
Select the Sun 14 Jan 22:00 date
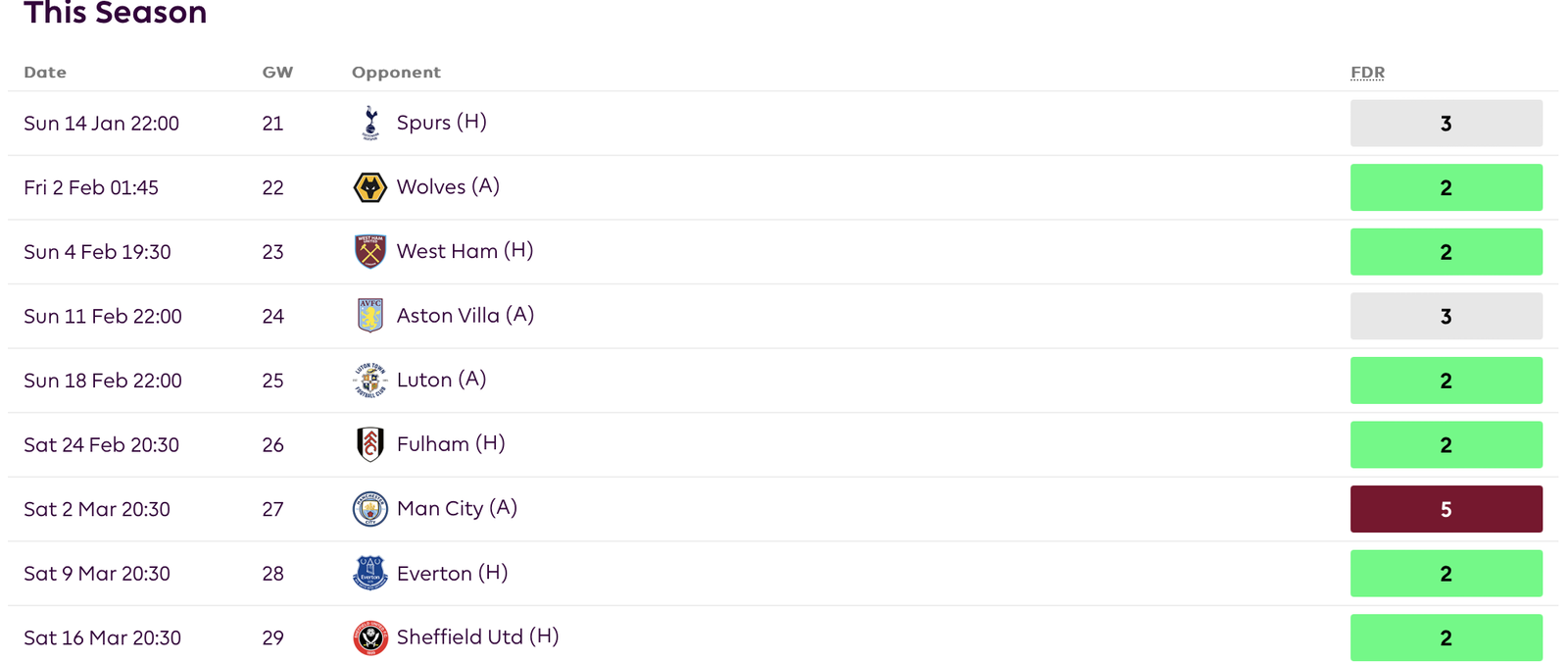click(101, 124)
